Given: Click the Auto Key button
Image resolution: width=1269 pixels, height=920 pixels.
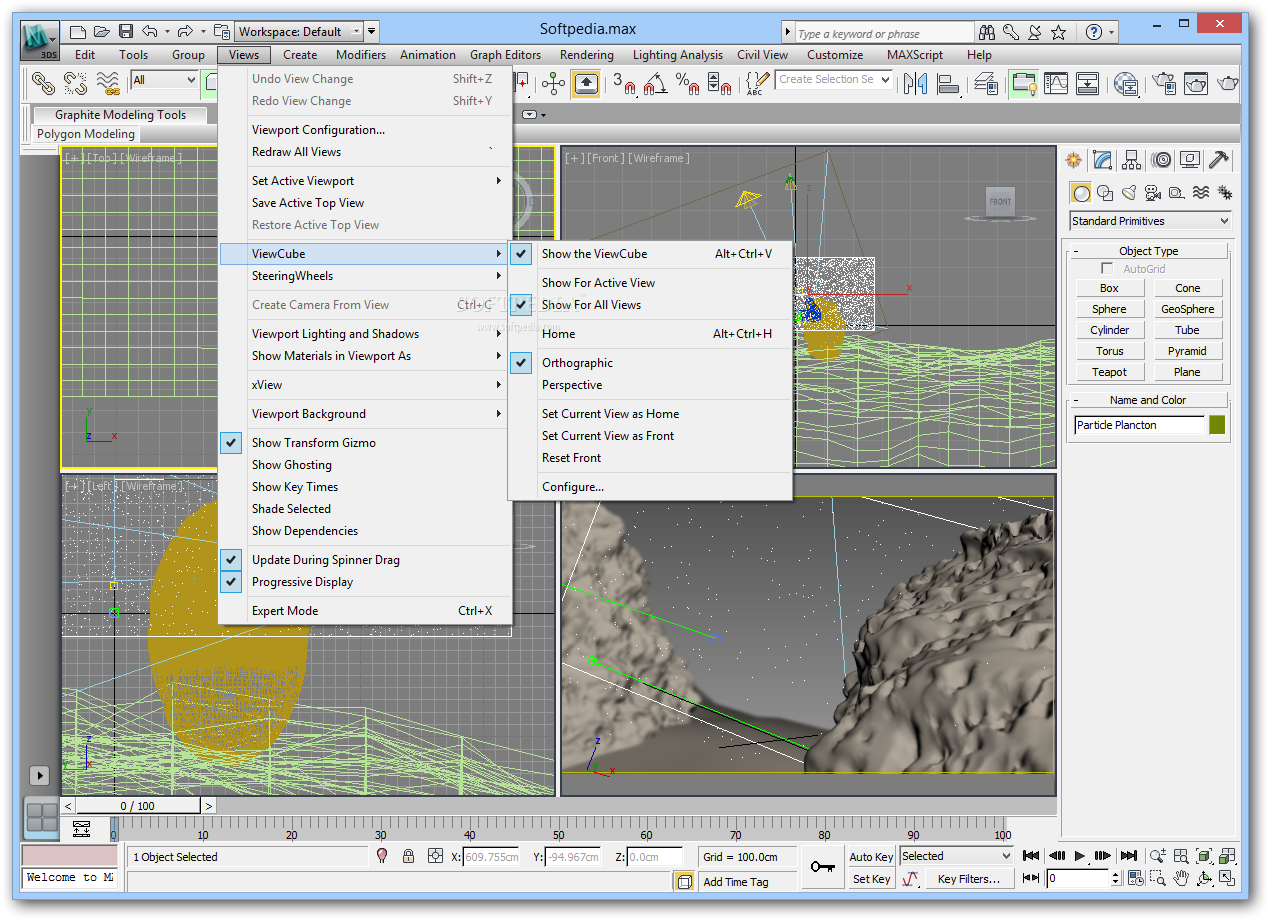Looking at the screenshot, I should pos(871,857).
